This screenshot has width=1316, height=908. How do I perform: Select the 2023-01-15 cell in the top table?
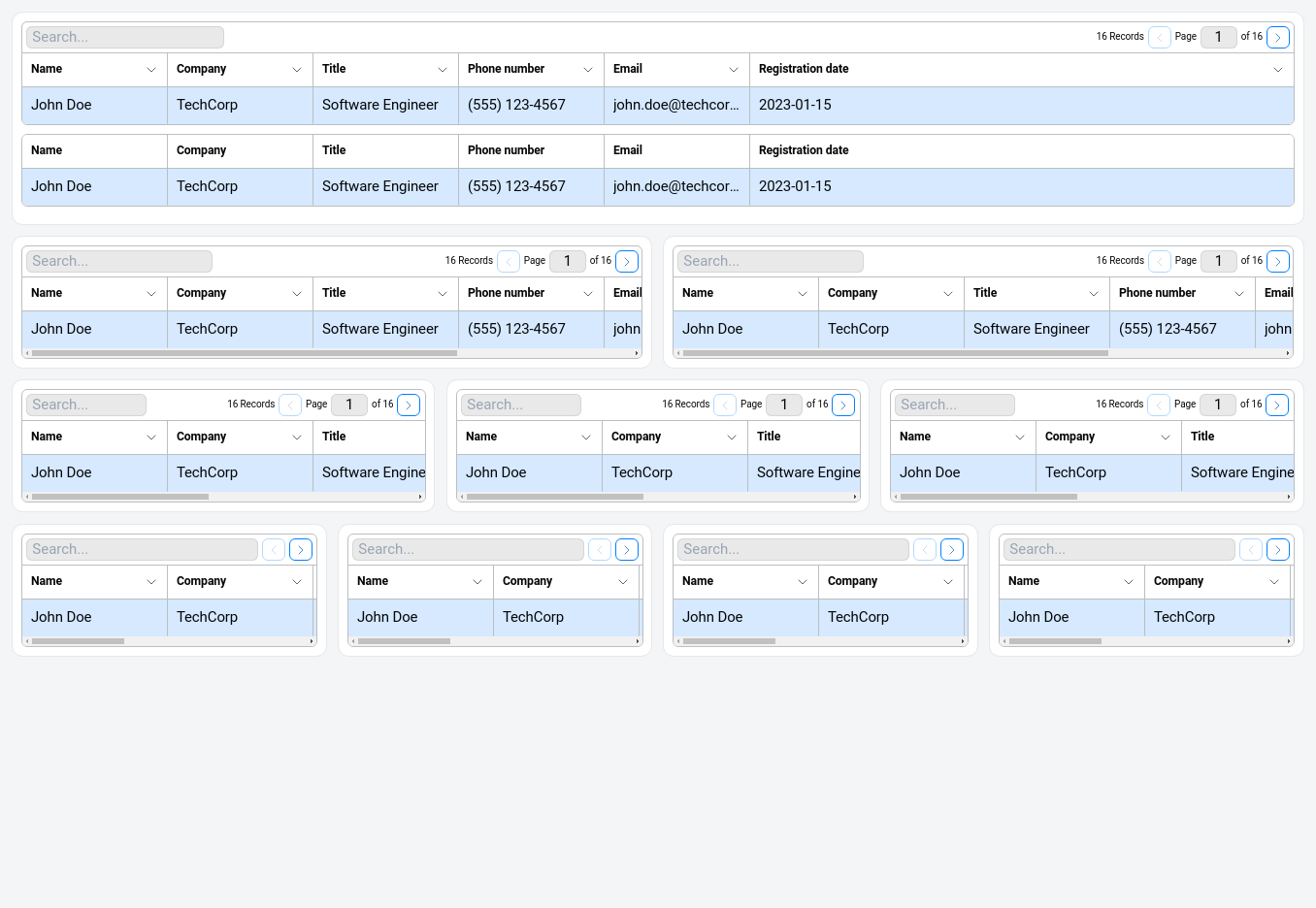[795, 105]
